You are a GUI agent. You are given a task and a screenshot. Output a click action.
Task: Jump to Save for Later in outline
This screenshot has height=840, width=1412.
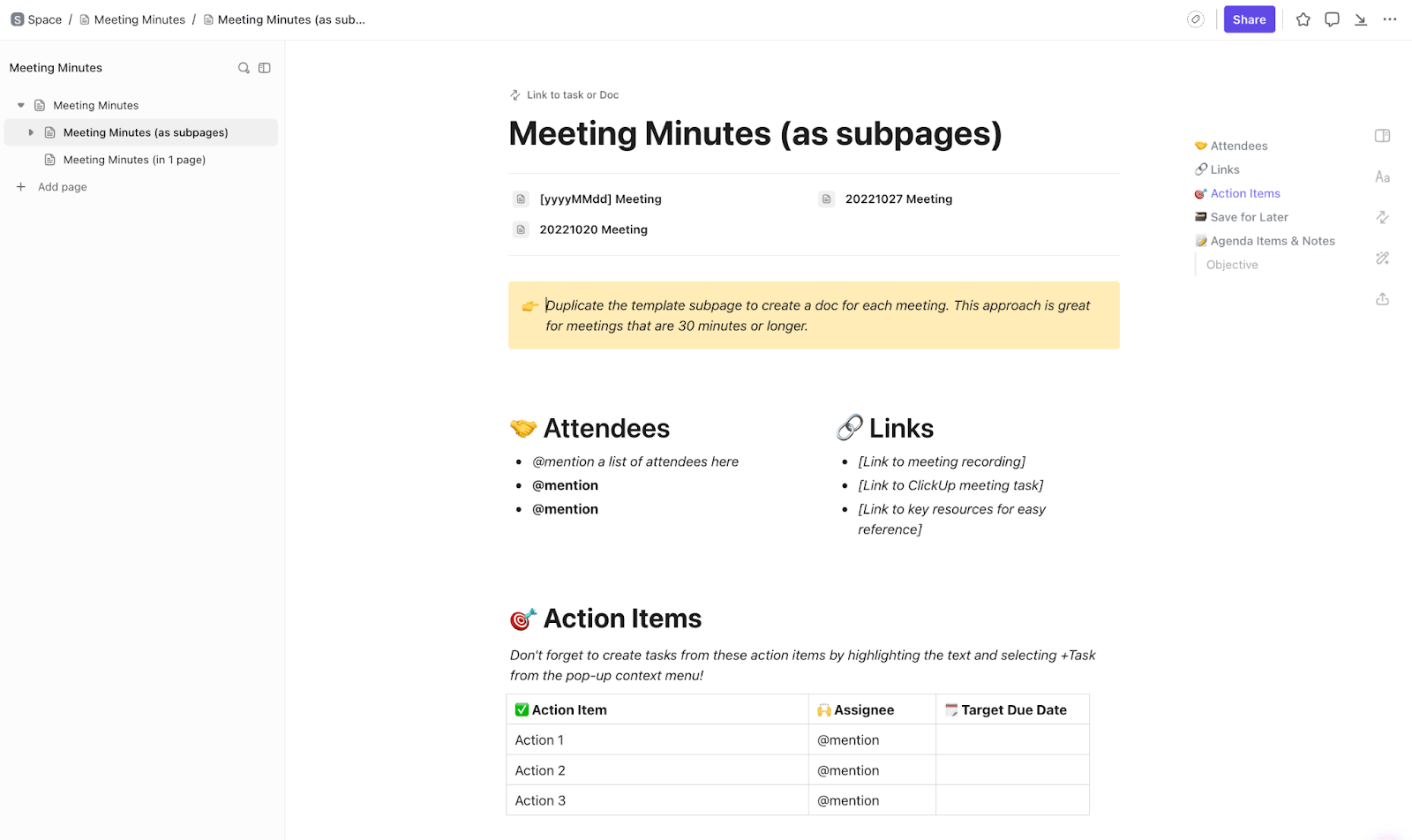[x=1249, y=217]
